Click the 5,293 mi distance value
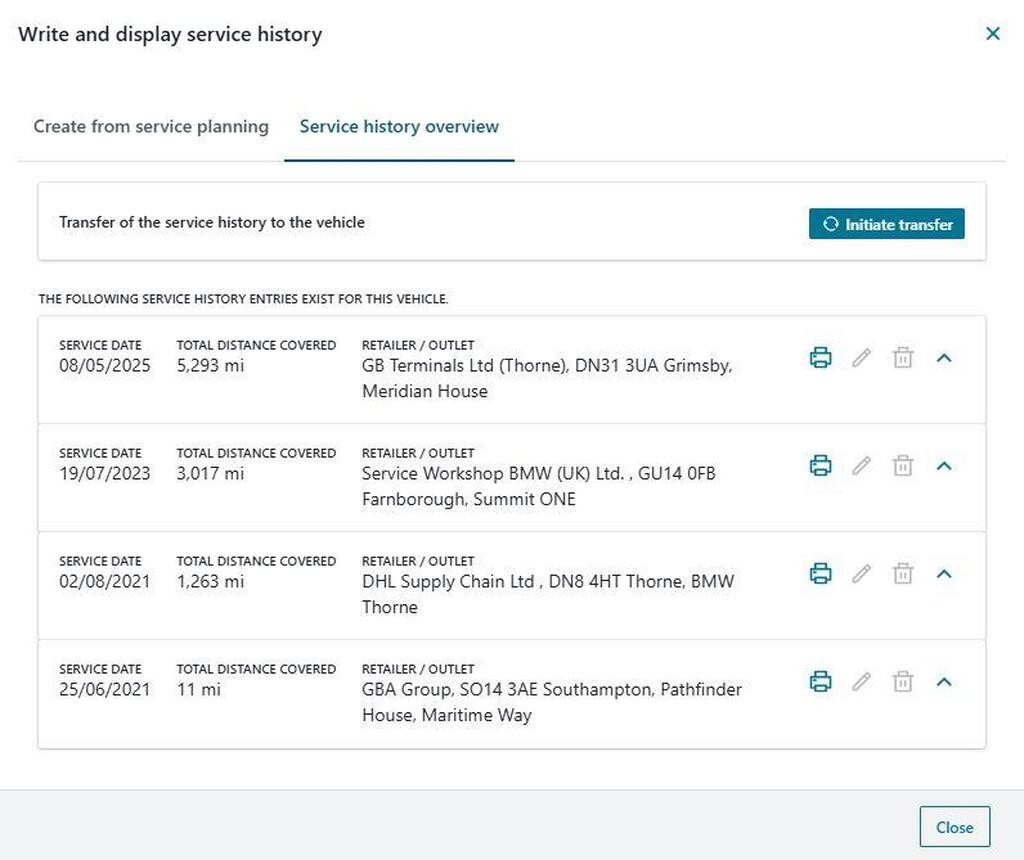 click(x=210, y=365)
